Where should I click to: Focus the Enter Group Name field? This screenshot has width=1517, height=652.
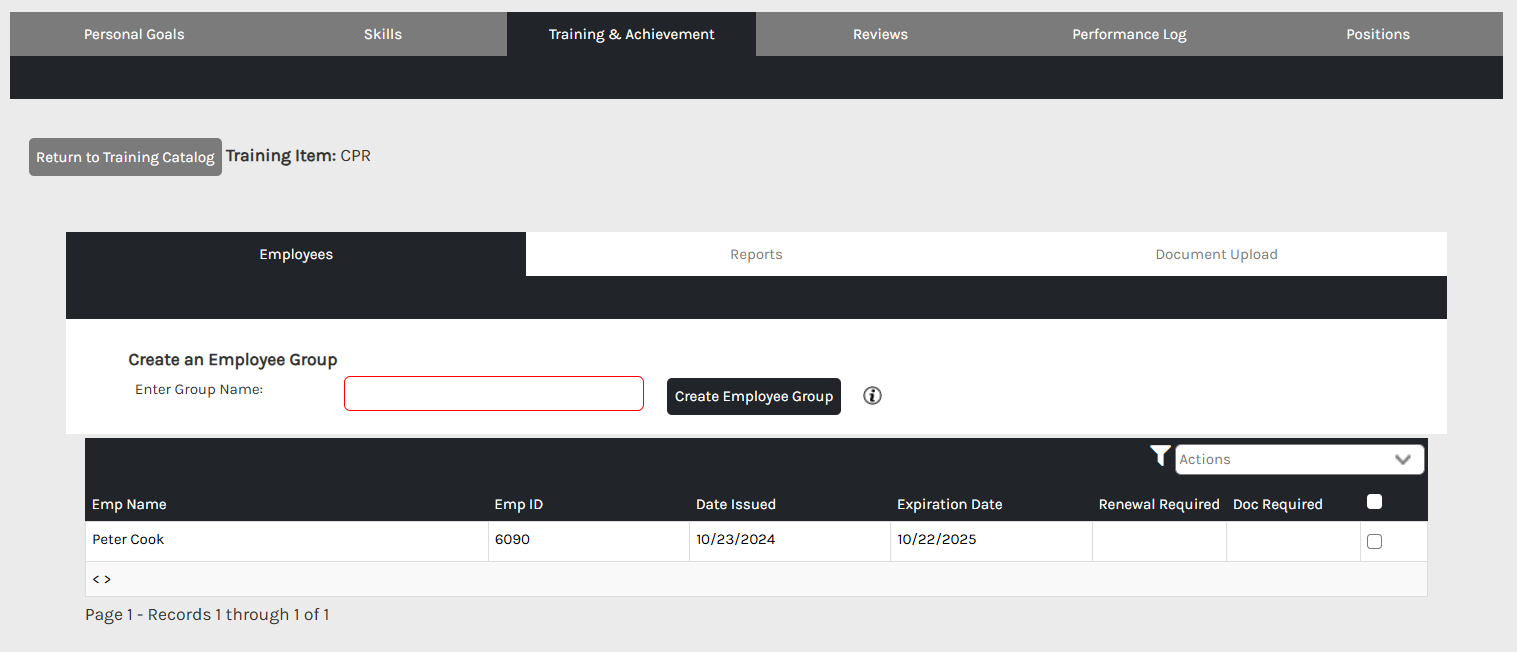click(494, 393)
